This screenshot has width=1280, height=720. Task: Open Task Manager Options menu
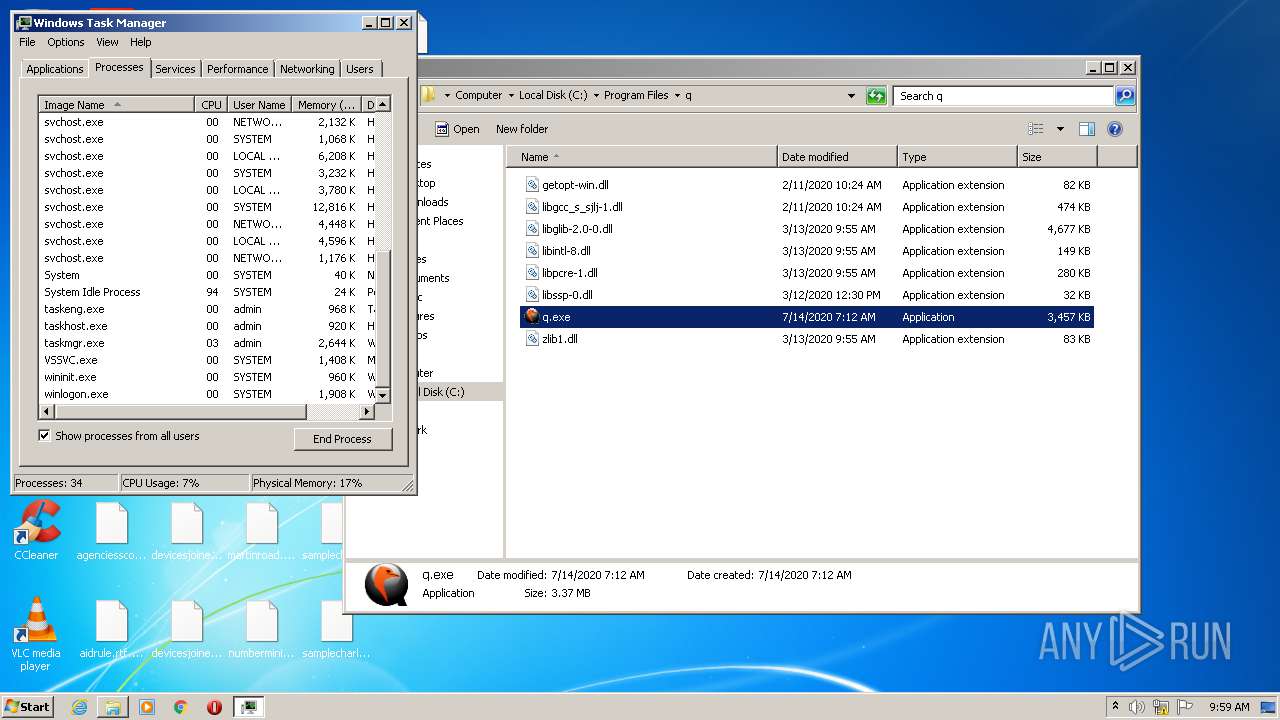[x=66, y=42]
